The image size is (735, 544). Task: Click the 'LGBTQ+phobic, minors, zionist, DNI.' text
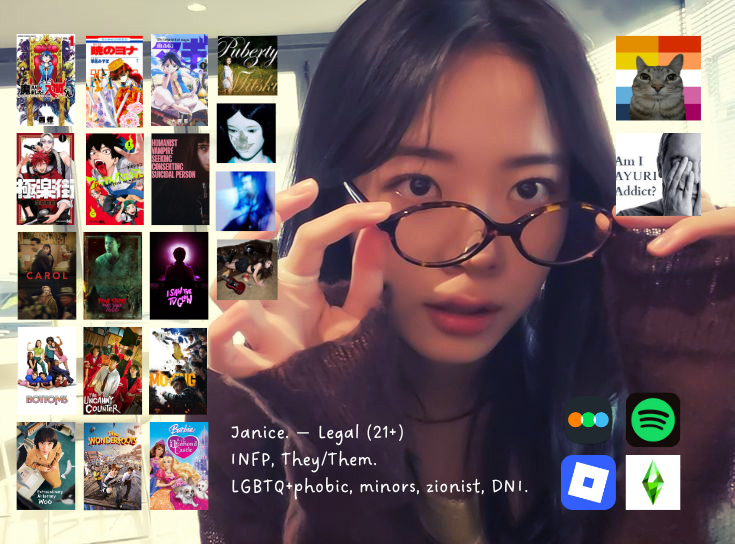point(380,486)
